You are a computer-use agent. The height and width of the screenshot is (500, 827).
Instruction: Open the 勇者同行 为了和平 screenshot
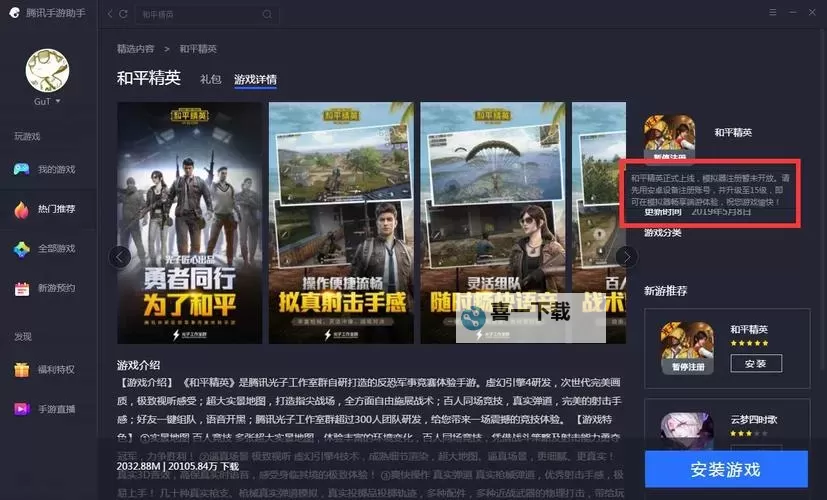(190, 223)
